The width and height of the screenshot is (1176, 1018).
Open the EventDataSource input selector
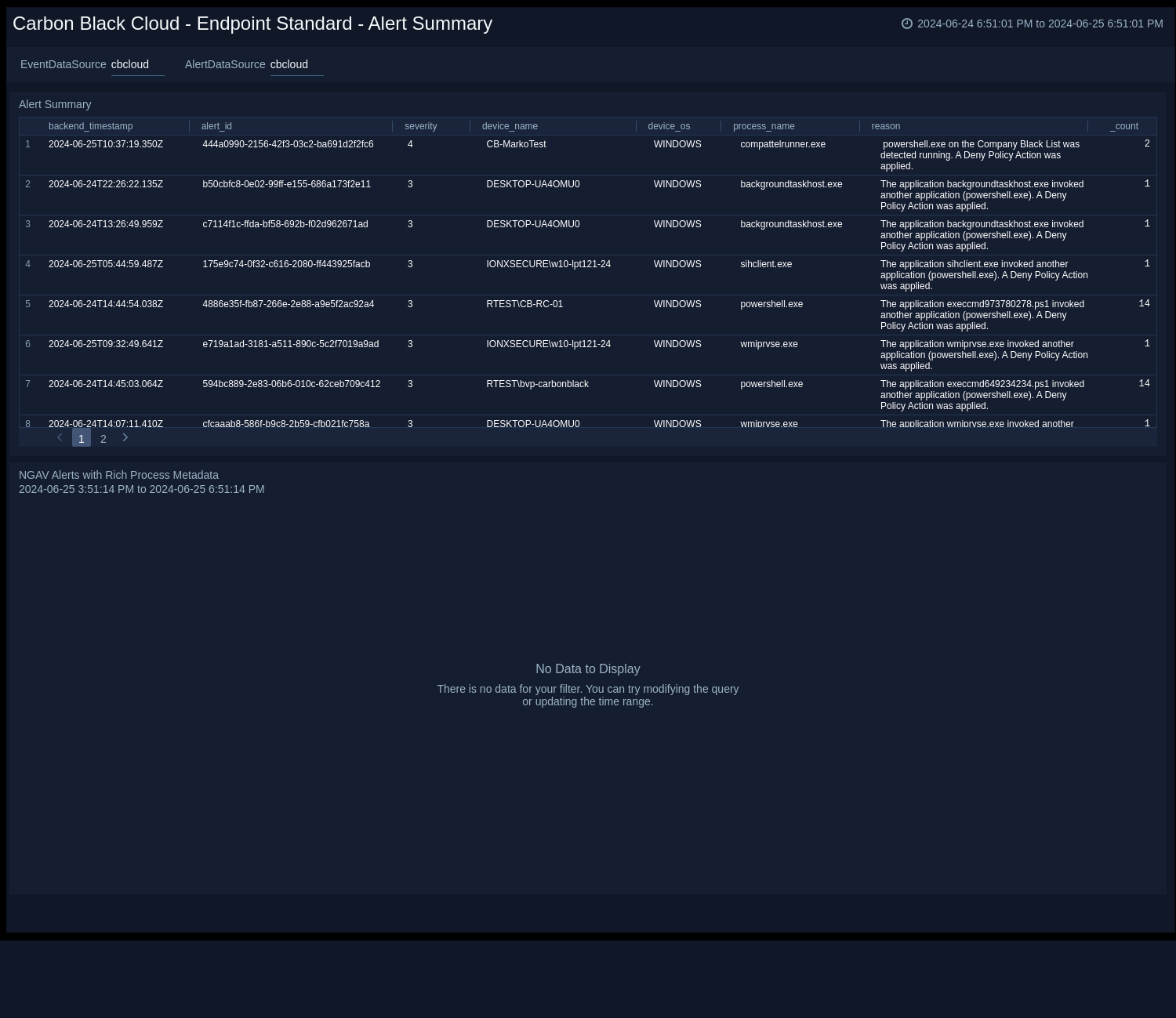point(137,64)
